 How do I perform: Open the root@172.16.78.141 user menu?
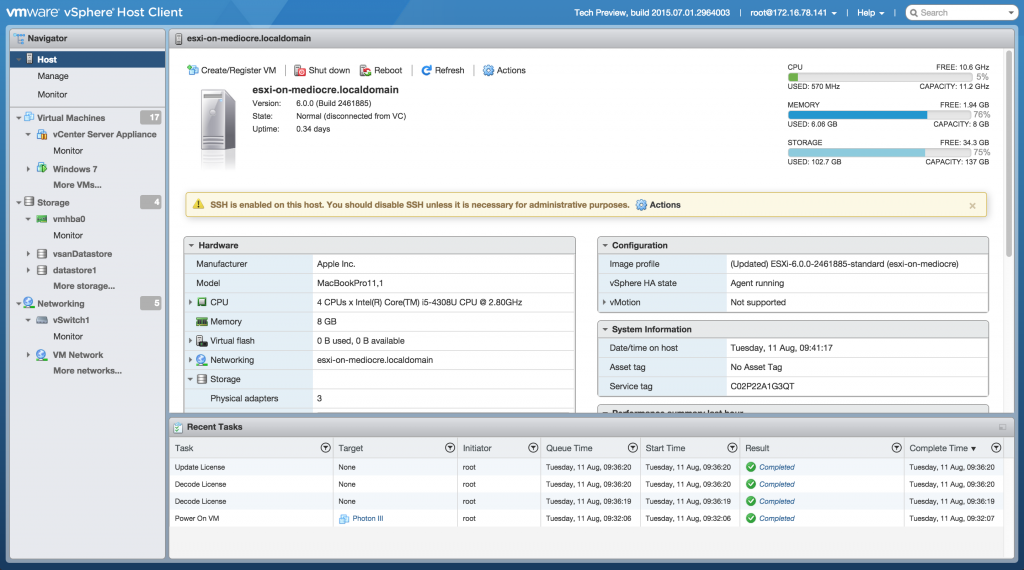(x=793, y=13)
